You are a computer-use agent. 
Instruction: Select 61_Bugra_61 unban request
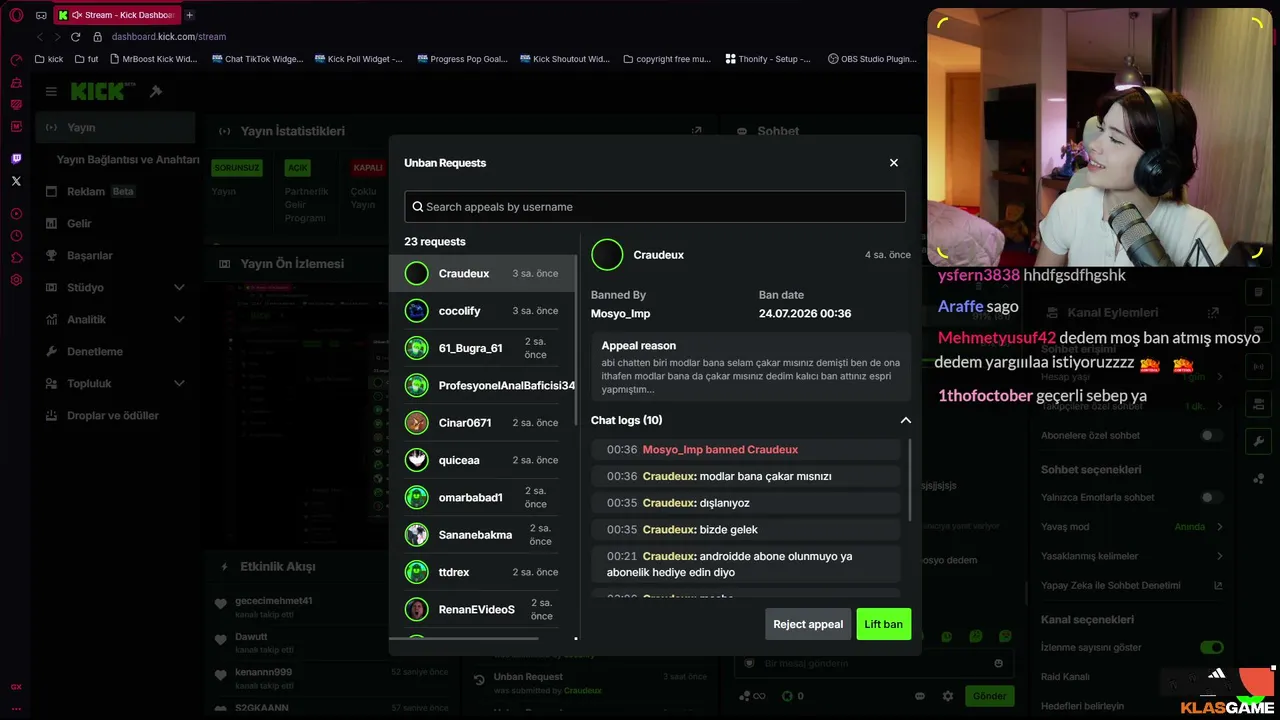point(483,348)
